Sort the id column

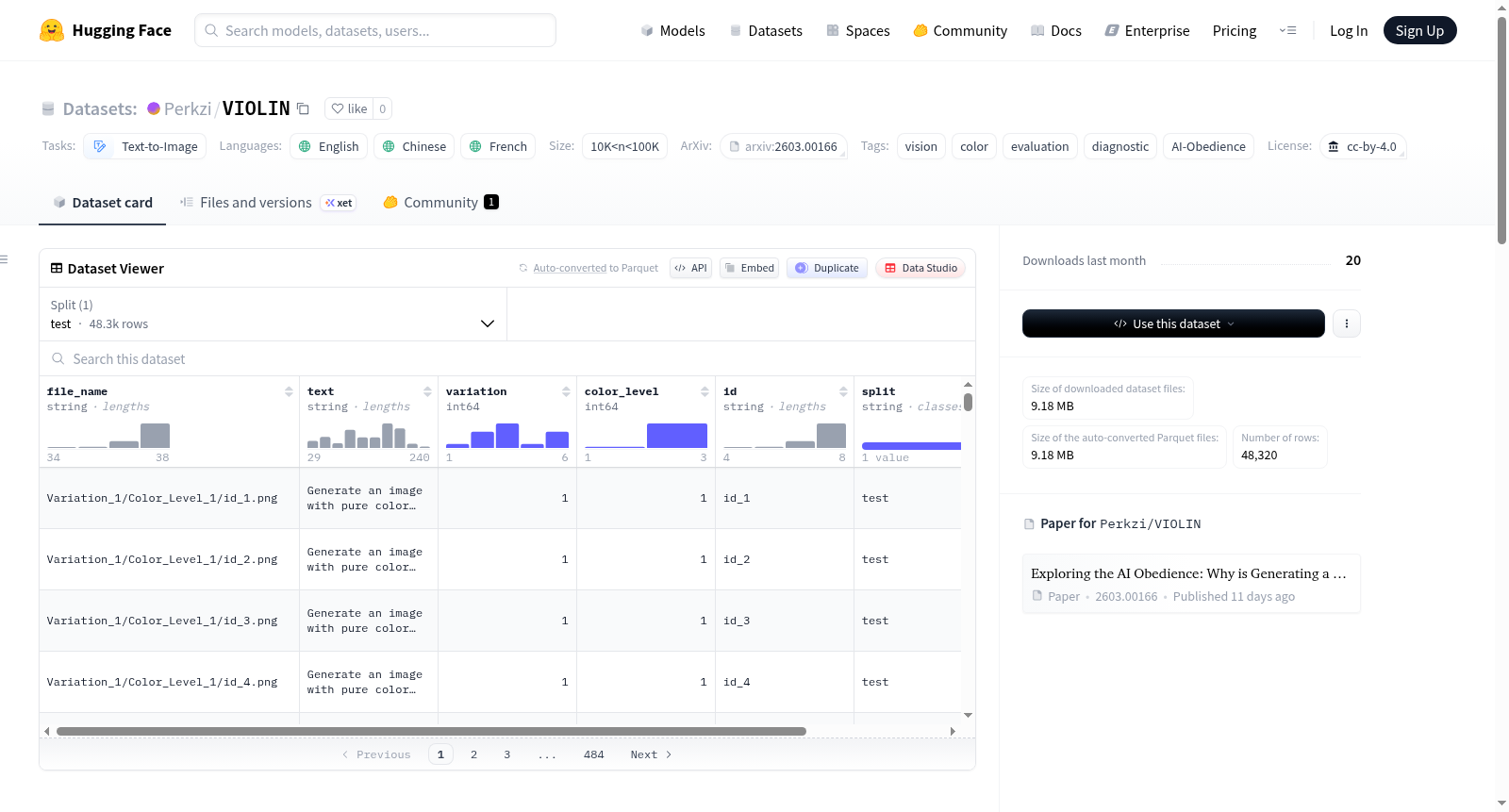843,391
